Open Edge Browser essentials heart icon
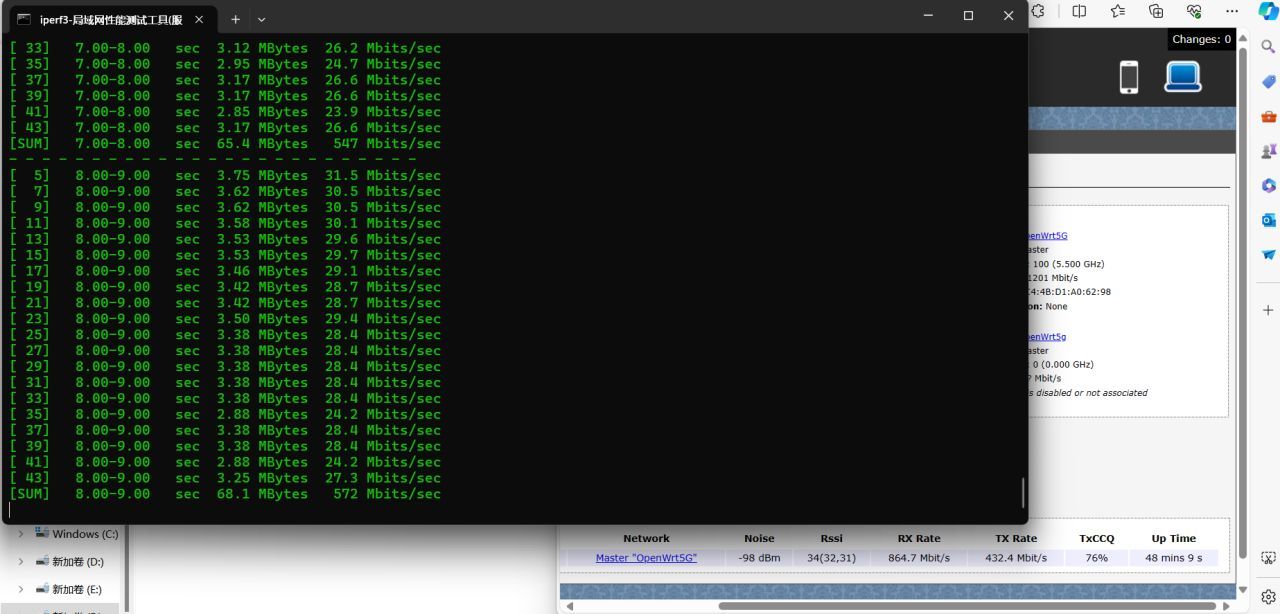 click(1194, 11)
